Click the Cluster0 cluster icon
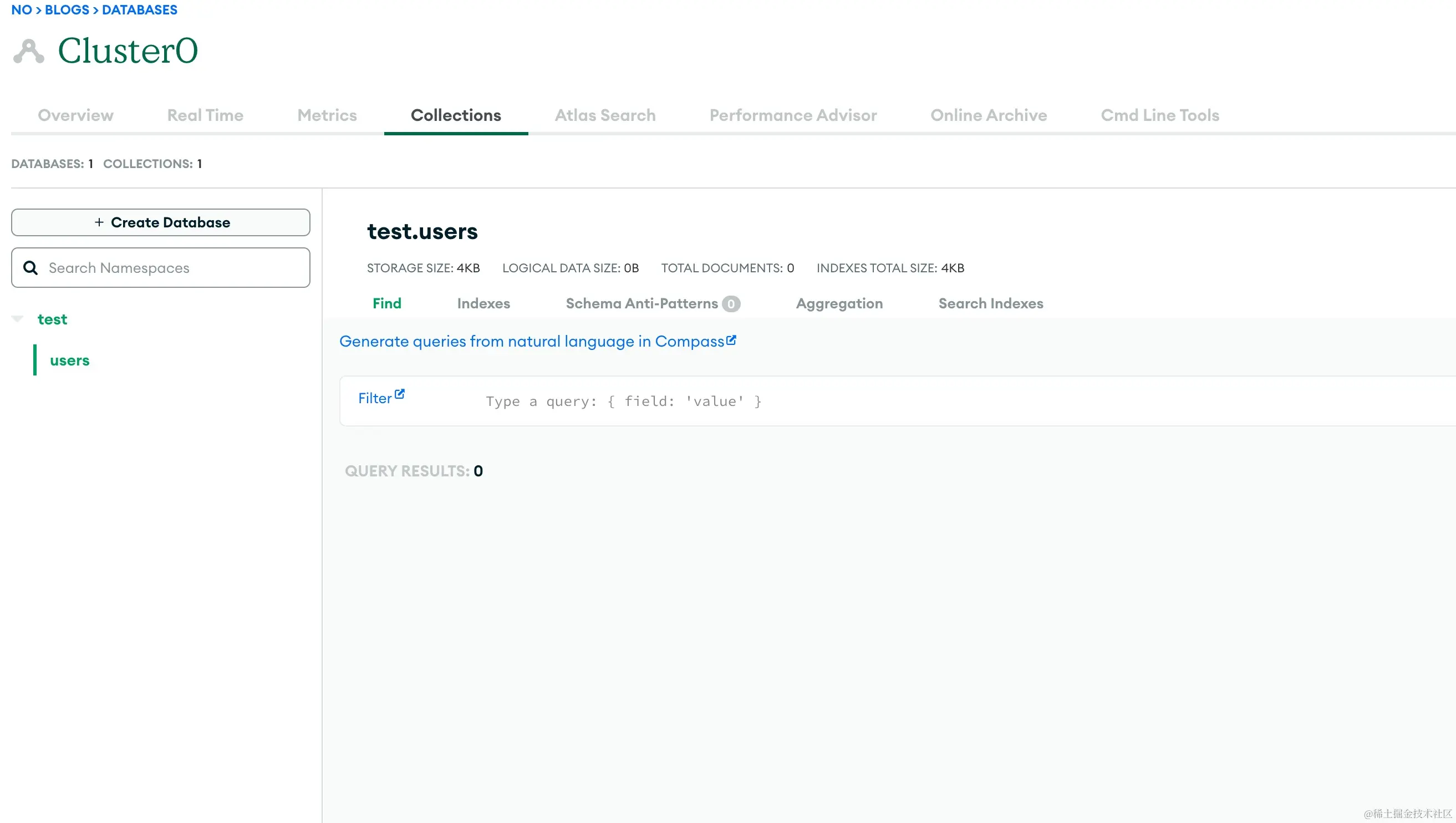1456x823 pixels. click(x=28, y=52)
